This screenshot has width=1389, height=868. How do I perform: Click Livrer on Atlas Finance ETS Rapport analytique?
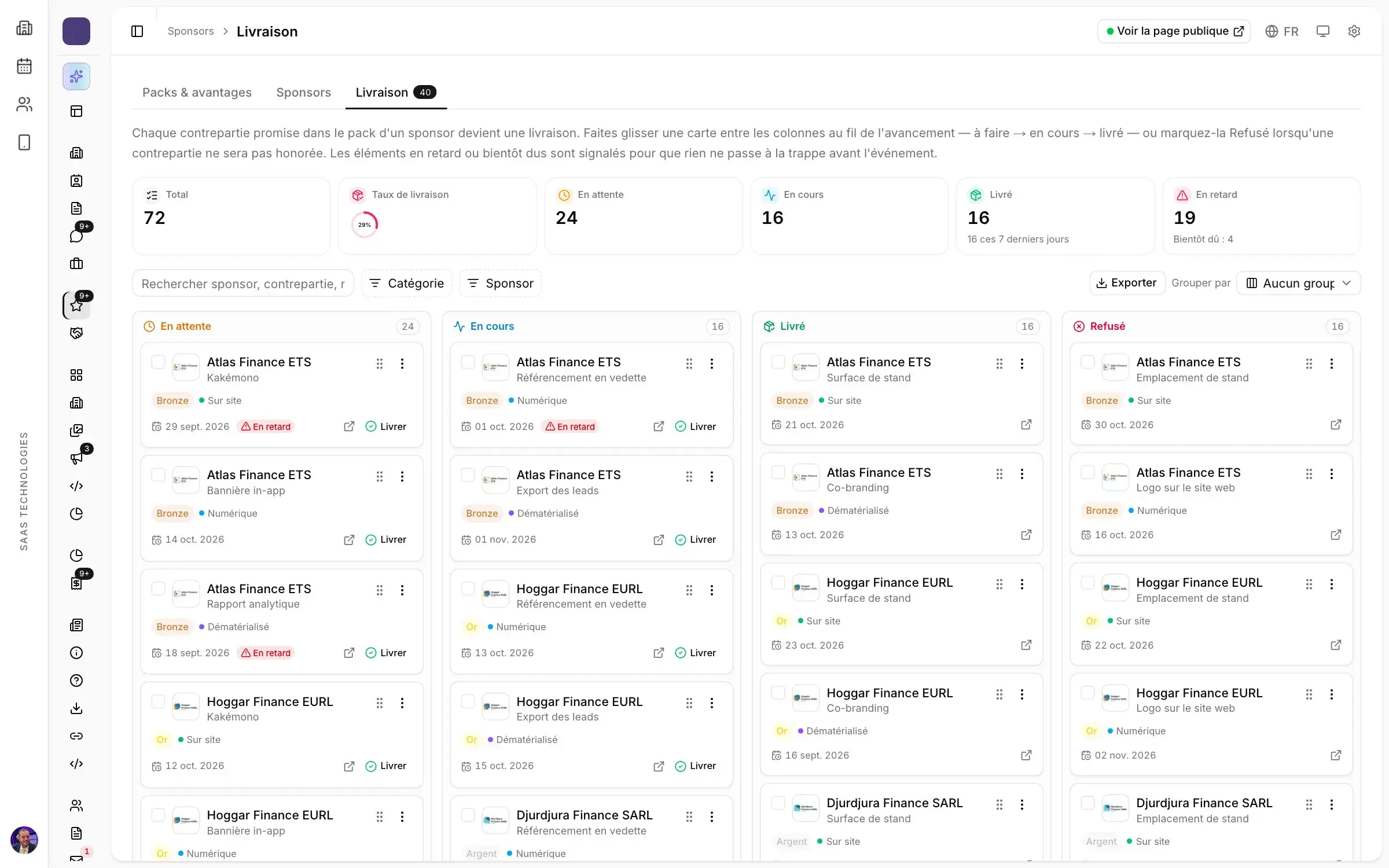pos(386,653)
